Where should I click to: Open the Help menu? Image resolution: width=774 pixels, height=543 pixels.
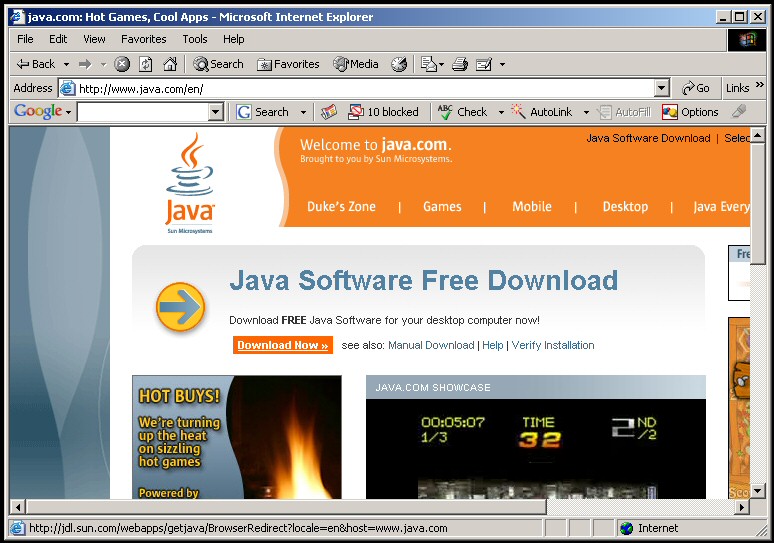tap(233, 39)
